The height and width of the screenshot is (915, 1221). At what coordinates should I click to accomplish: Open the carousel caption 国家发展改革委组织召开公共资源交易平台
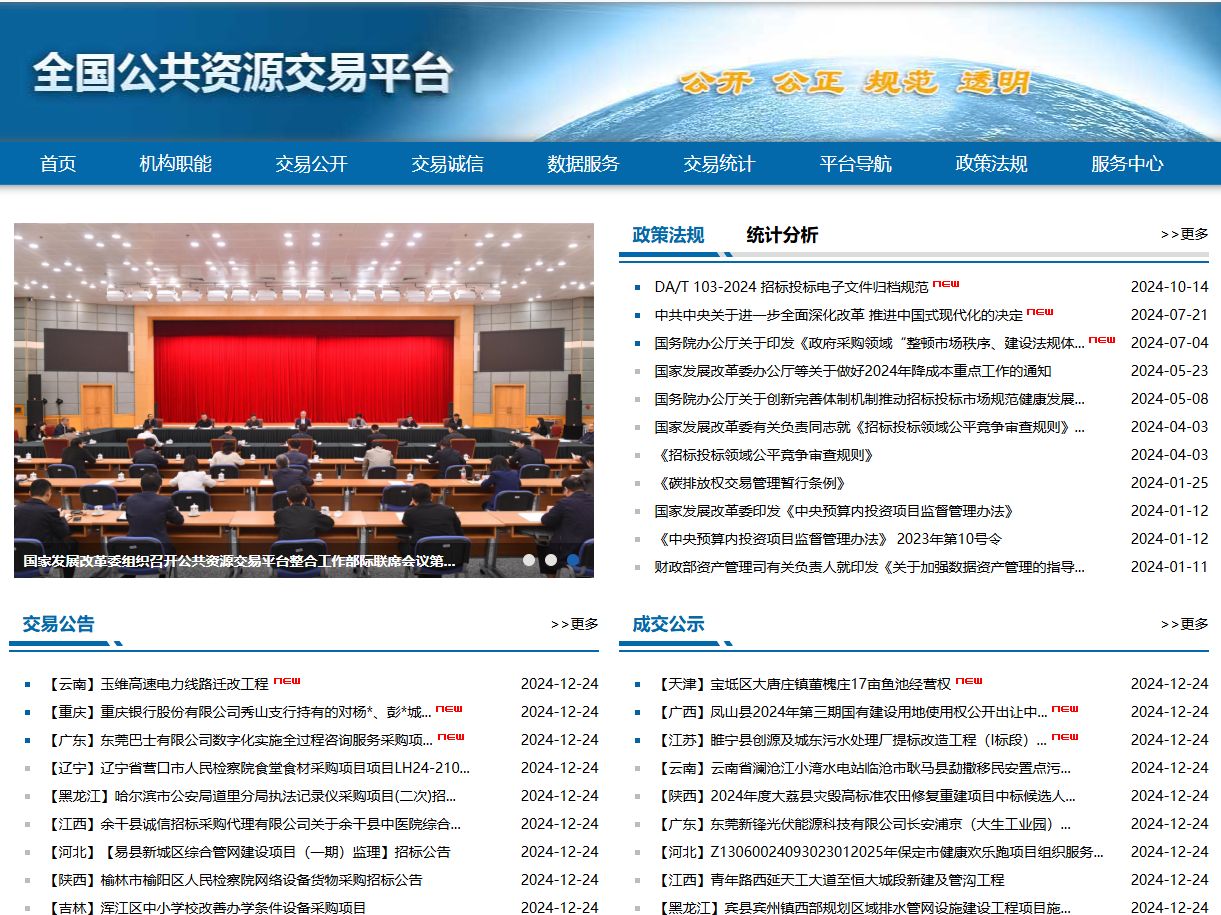240,562
